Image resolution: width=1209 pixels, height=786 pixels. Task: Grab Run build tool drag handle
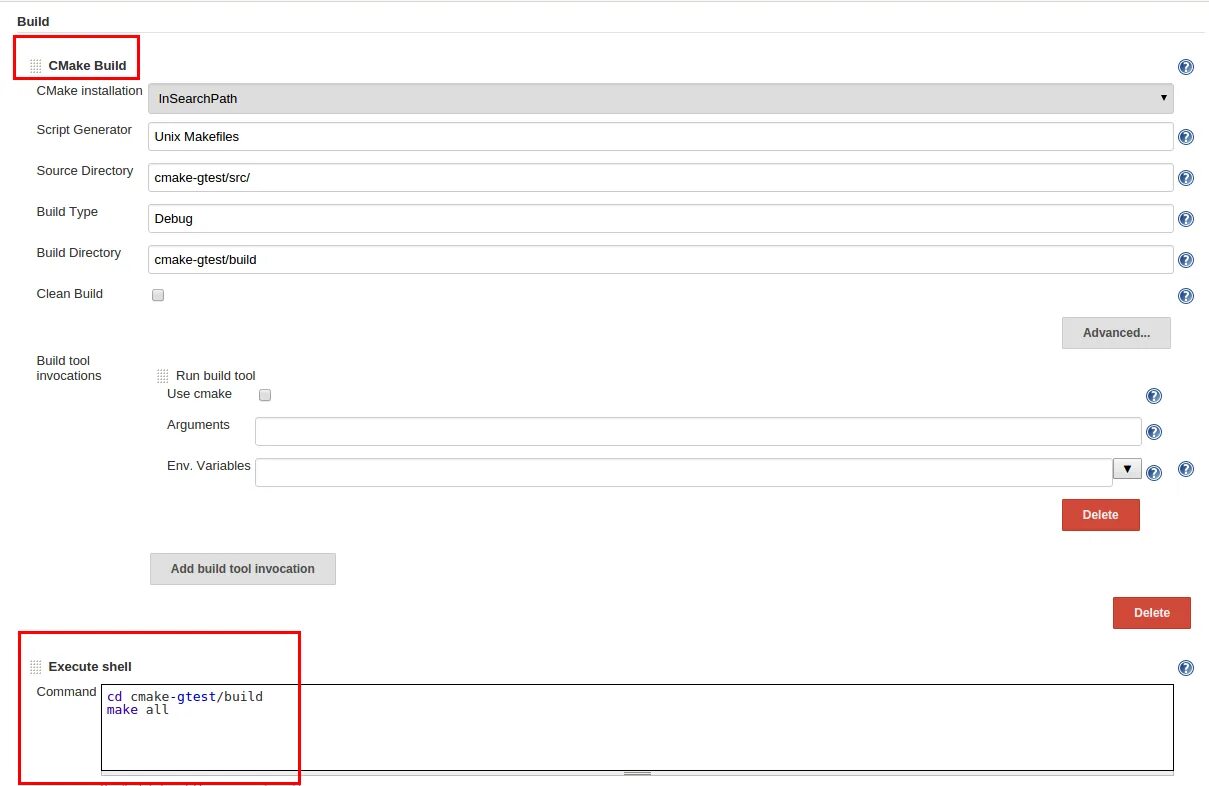coord(163,376)
